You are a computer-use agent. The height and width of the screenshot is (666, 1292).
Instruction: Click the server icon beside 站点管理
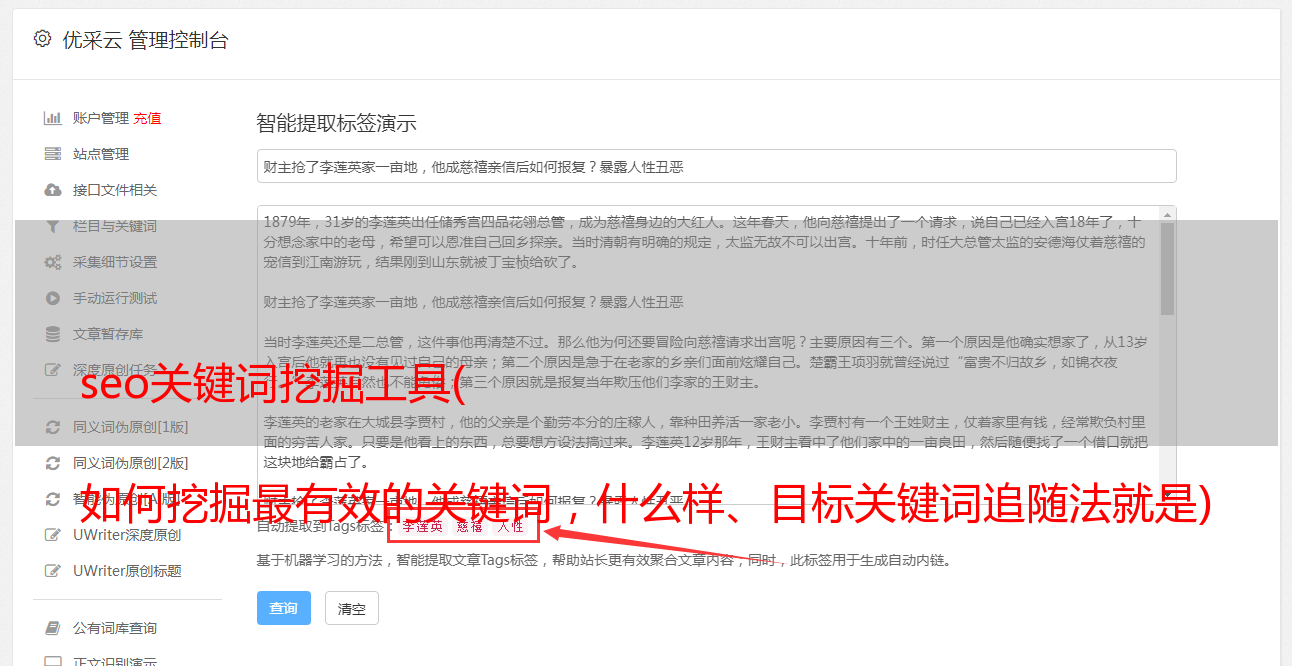coord(53,154)
